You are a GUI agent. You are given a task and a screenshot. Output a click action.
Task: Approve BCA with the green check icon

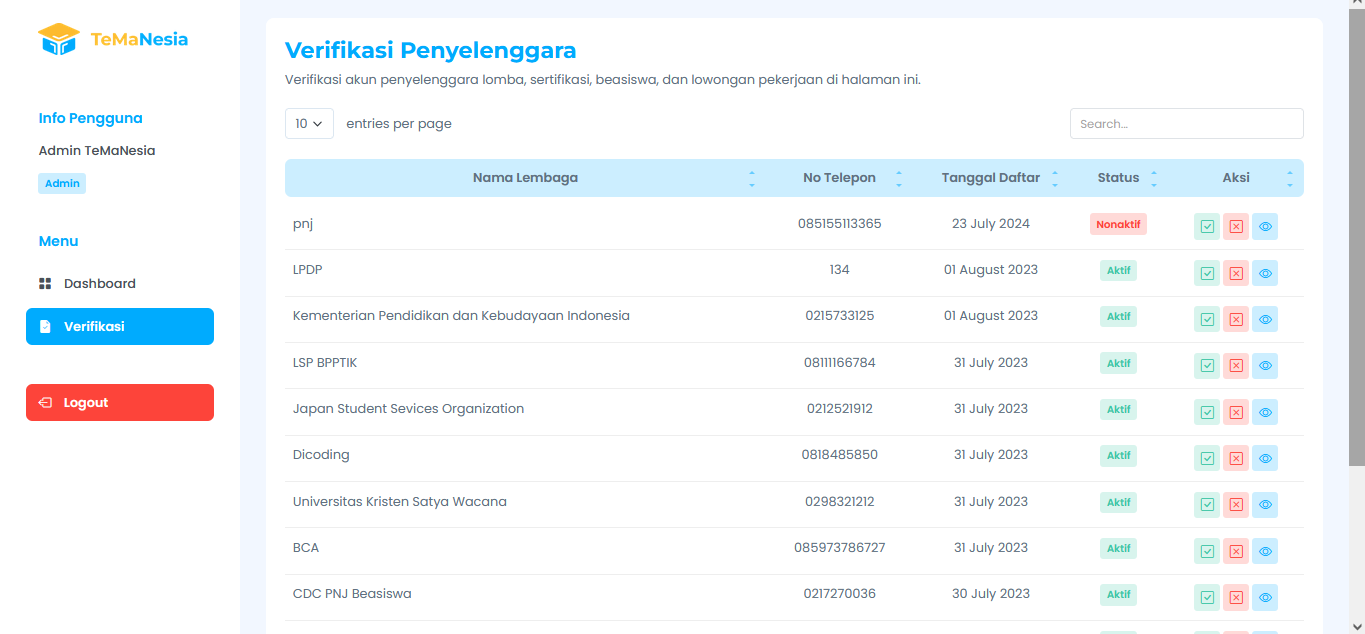pyautogui.click(x=1207, y=551)
